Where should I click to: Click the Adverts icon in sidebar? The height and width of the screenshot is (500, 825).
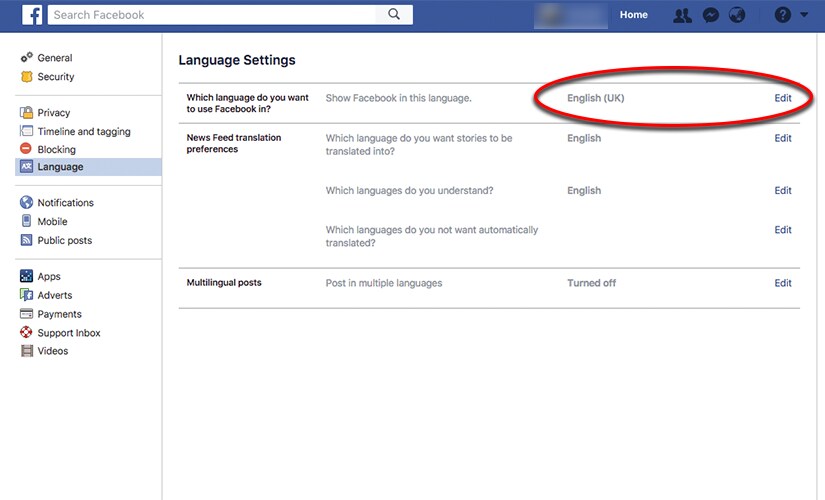(26, 295)
